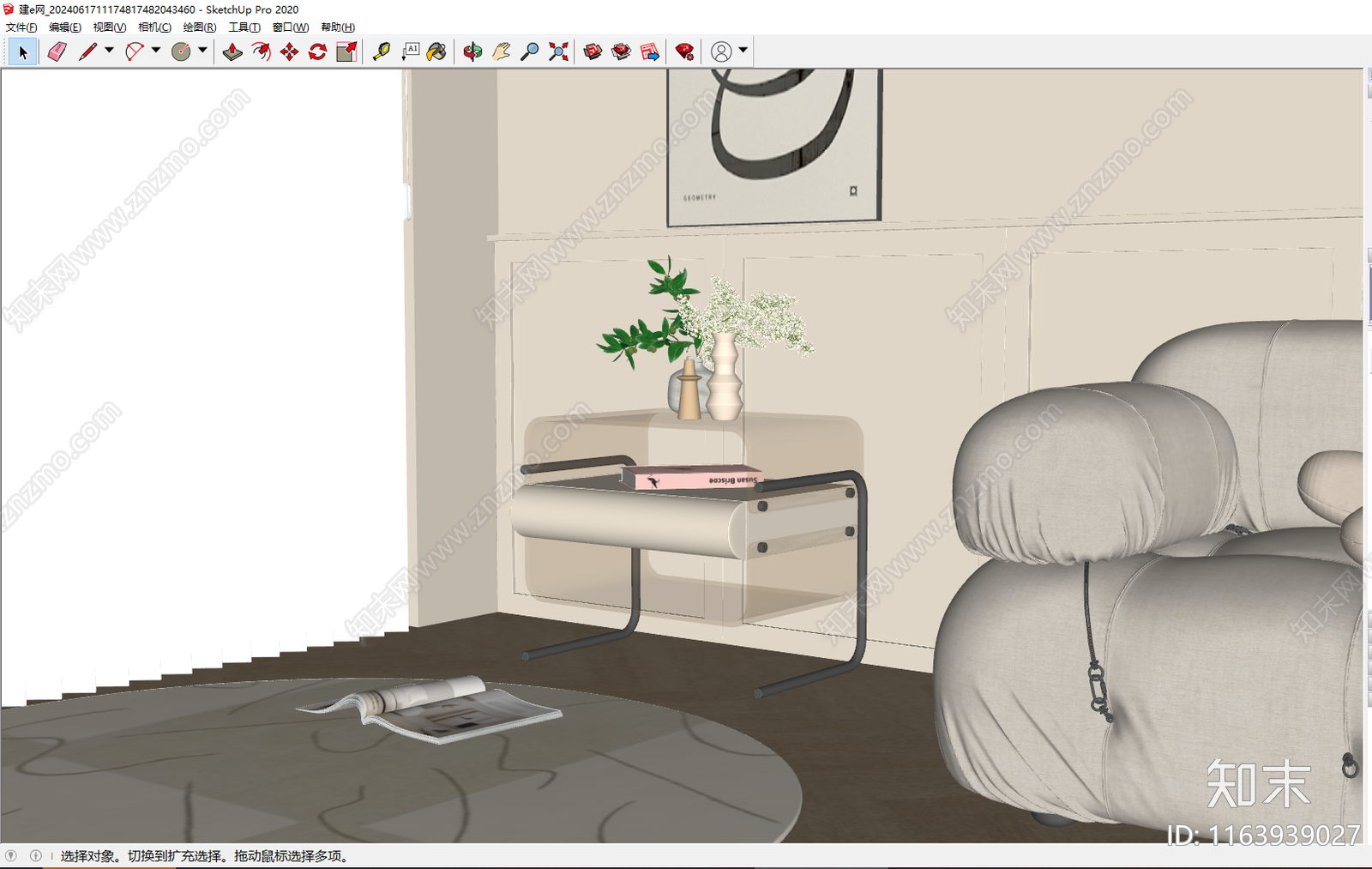Open the 编辑(E) menu
Image resolution: width=1372 pixels, height=869 pixels.
pos(65,27)
